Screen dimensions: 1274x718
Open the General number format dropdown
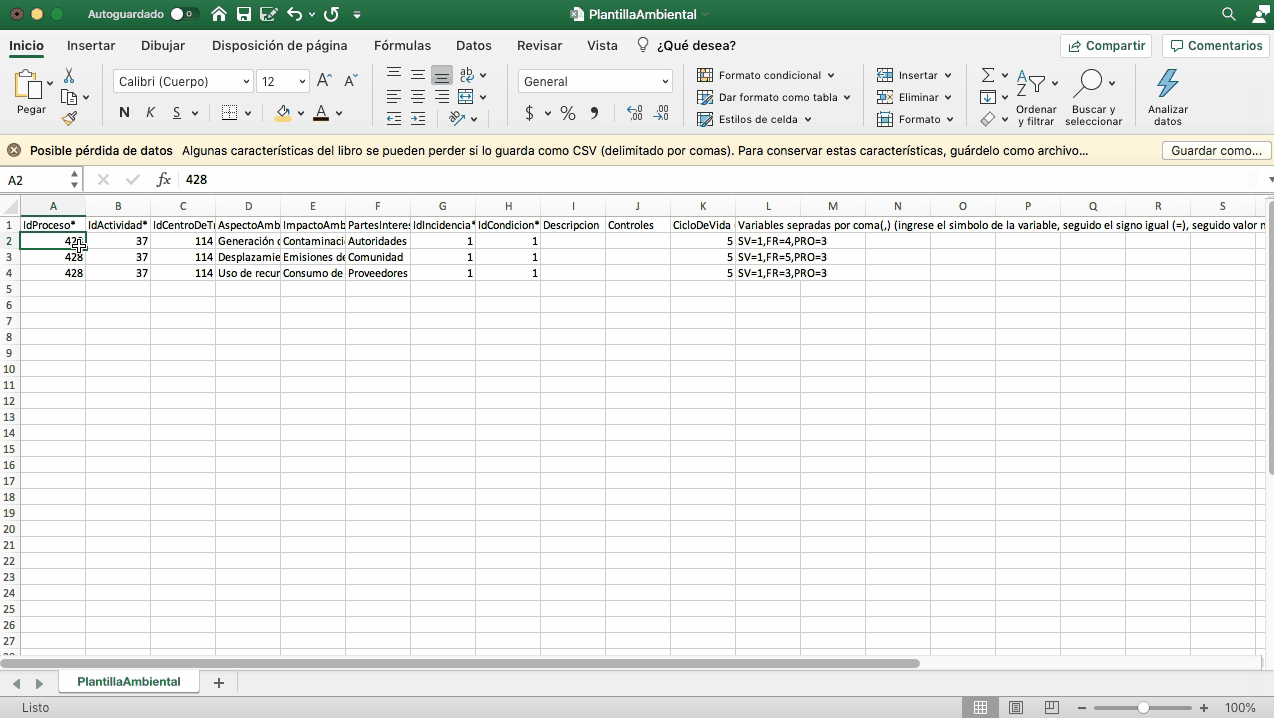point(595,81)
